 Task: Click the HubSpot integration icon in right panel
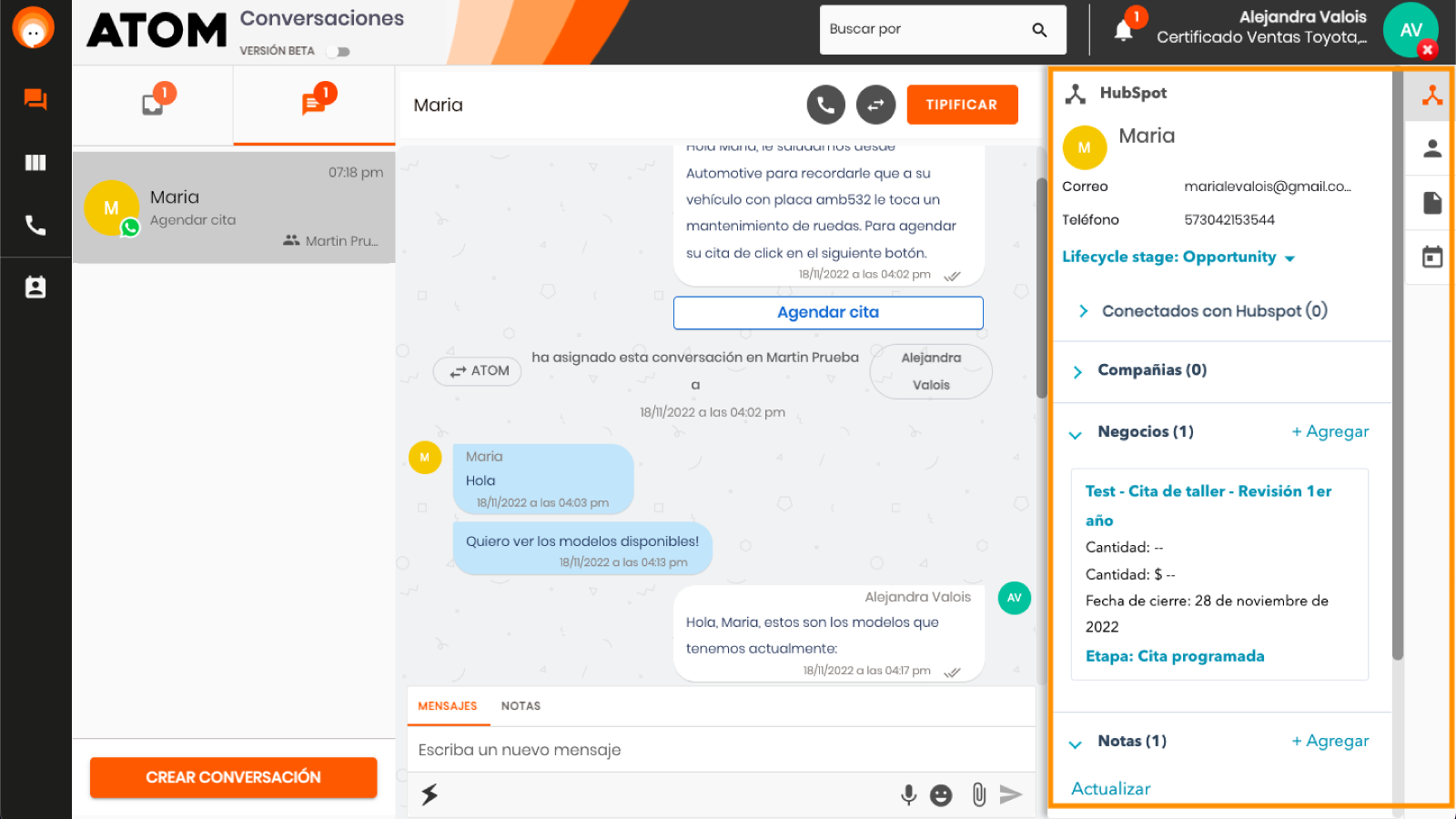coord(1077,92)
